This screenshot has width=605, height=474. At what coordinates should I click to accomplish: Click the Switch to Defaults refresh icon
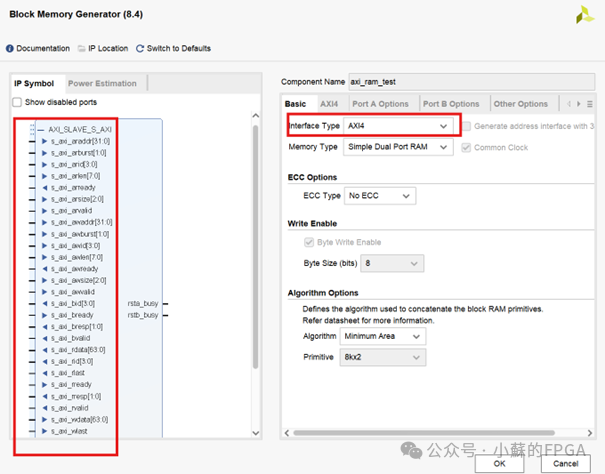pos(140,49)
